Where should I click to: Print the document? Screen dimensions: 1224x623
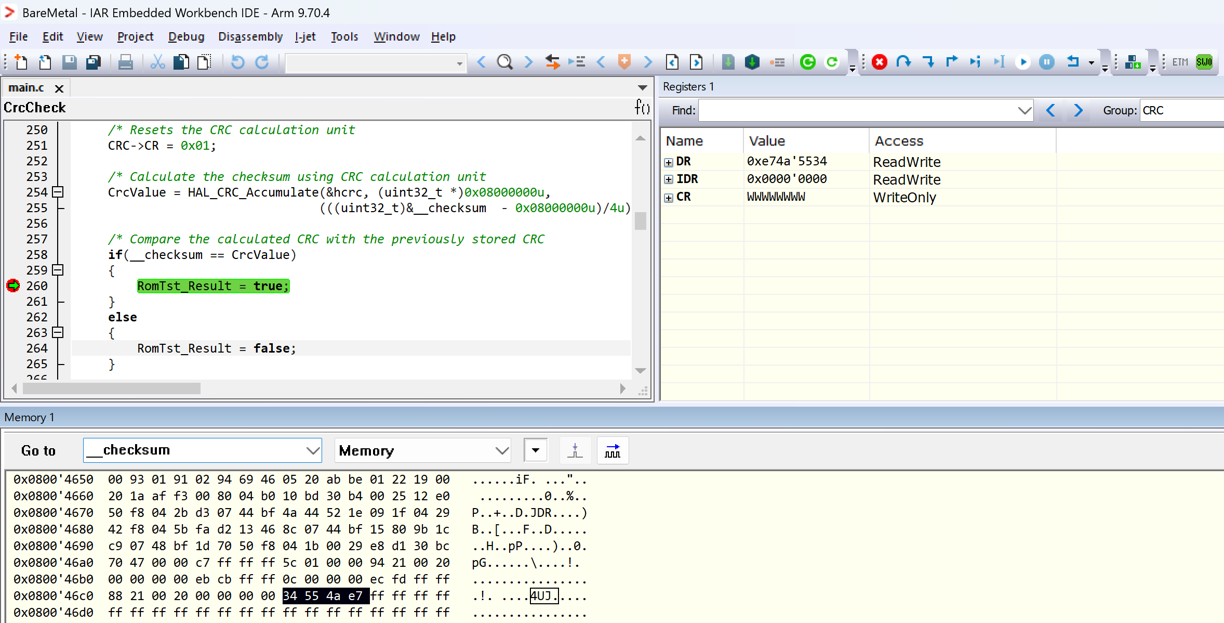click(x=125, y=62)
